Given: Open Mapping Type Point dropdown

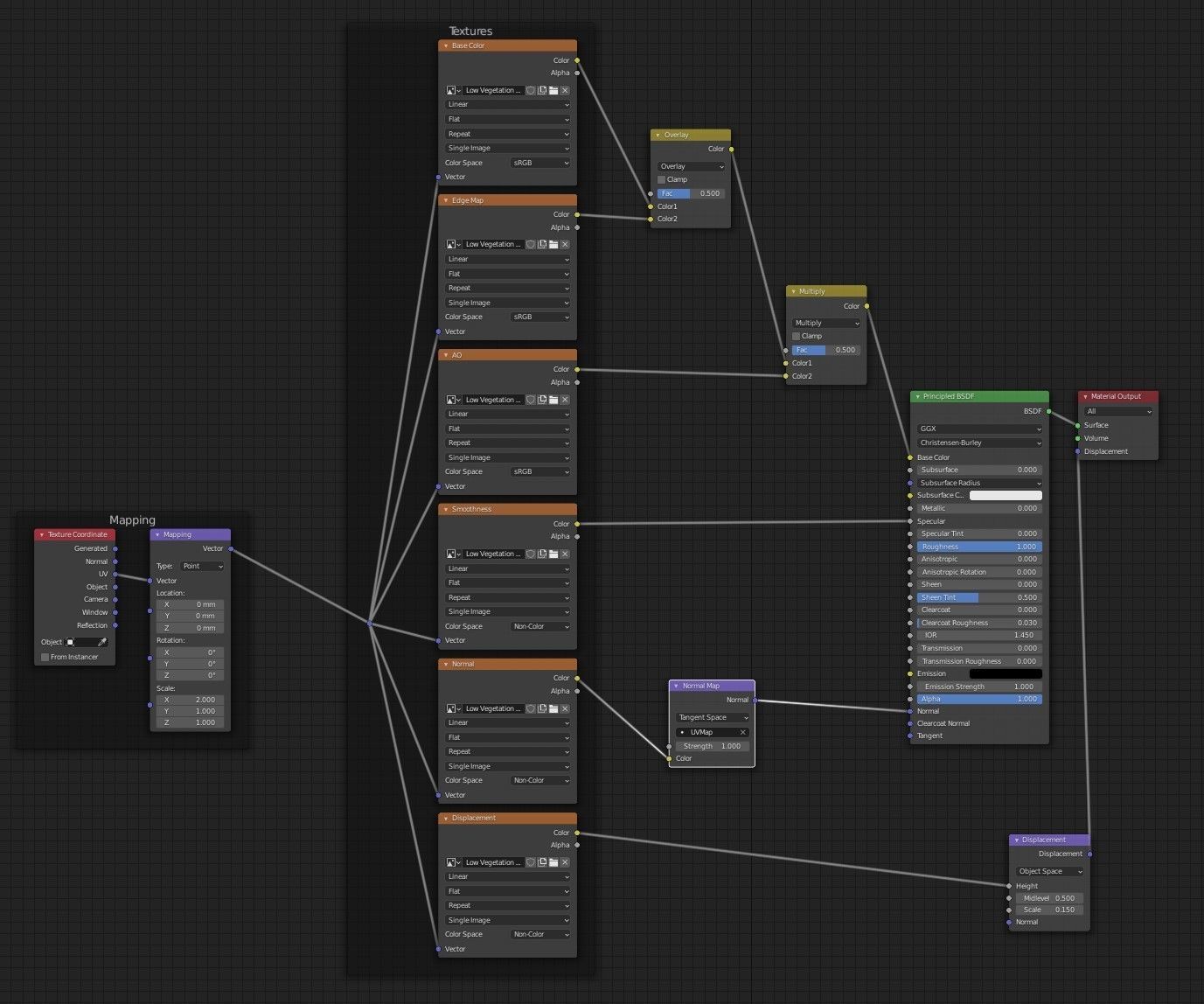Looking at the screenshot, I should [202, 566].
